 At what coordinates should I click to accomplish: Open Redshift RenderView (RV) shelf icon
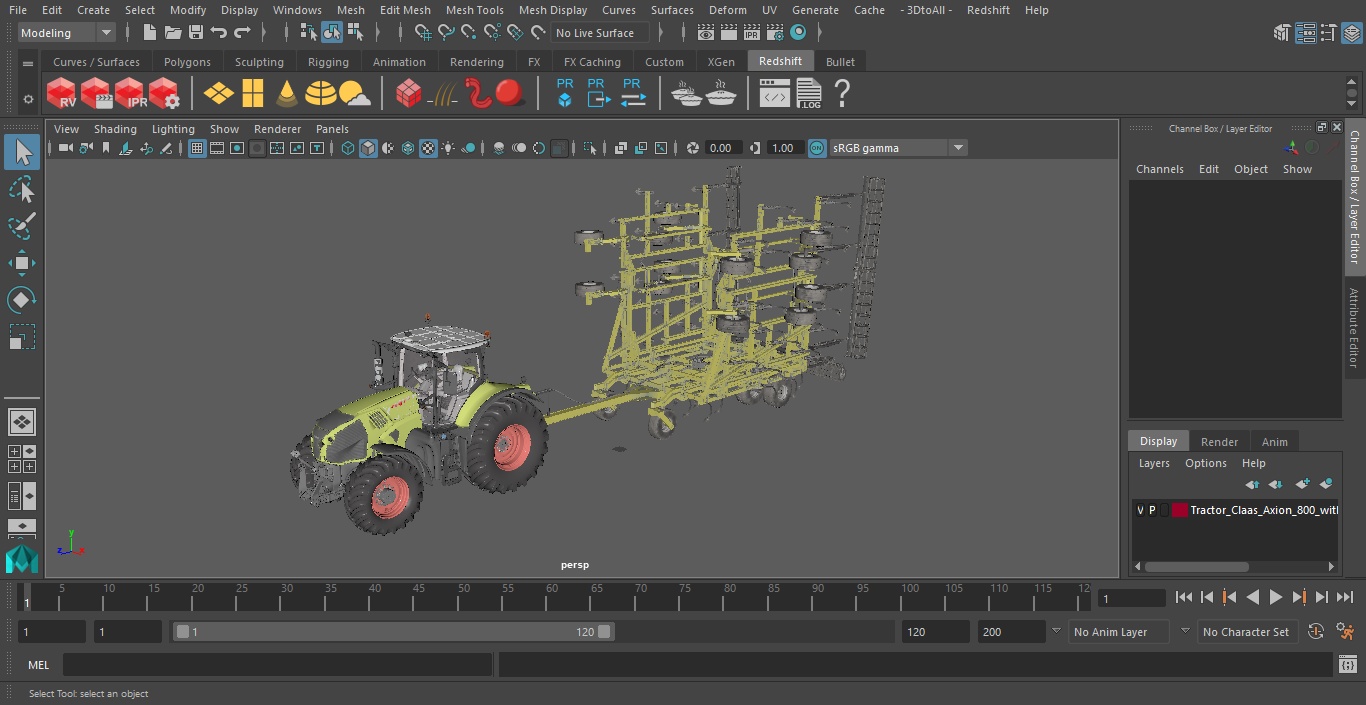click(x=62, y=94)
